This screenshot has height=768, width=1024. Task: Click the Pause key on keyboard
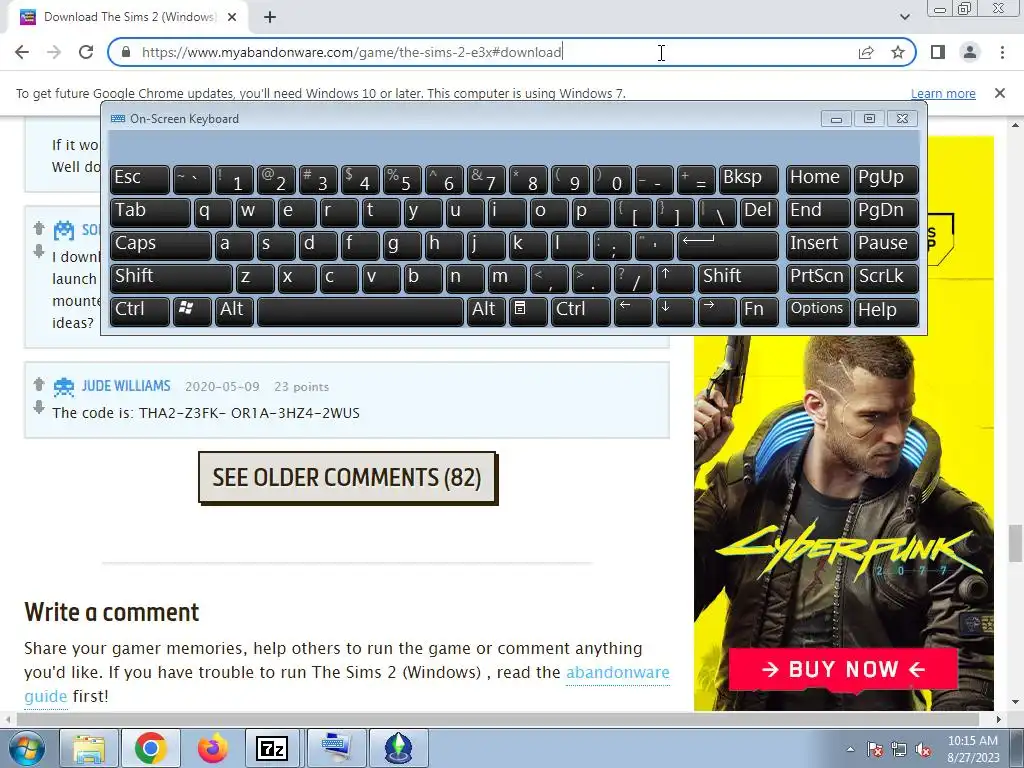(x=886, y=245)
